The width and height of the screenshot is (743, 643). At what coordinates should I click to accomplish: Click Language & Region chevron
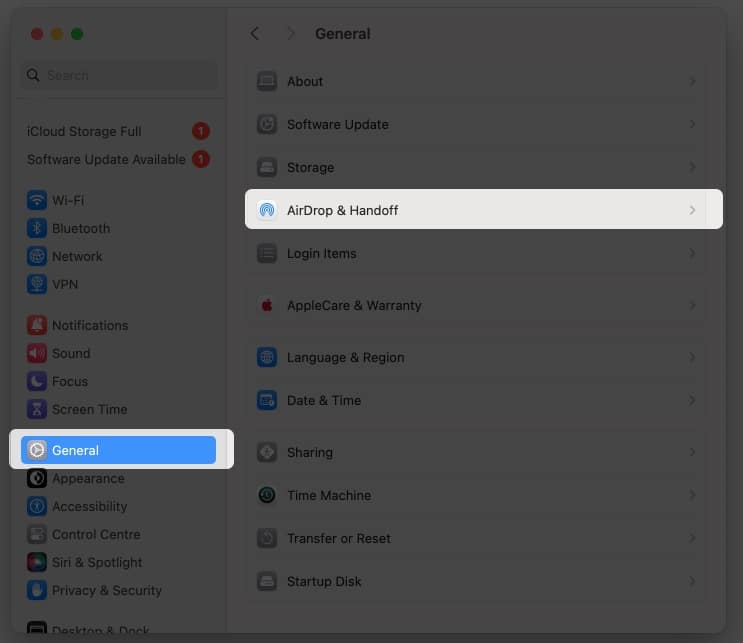[692, 357]
